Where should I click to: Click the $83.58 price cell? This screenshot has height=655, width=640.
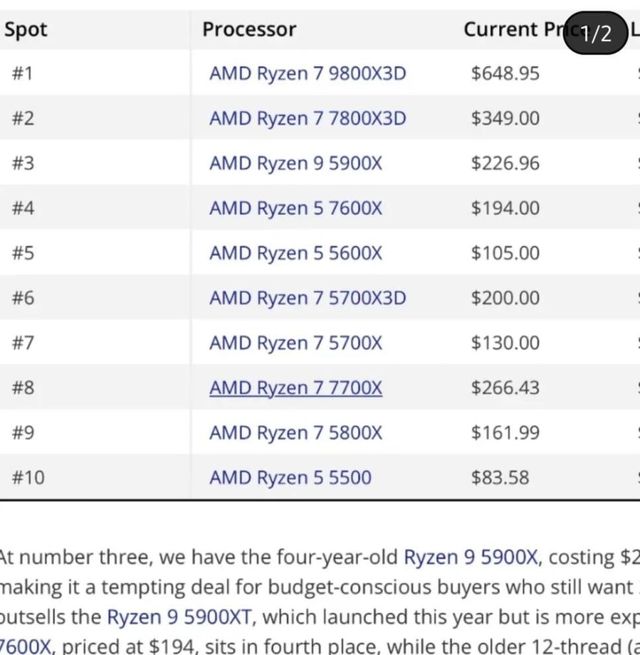point(500,478)
